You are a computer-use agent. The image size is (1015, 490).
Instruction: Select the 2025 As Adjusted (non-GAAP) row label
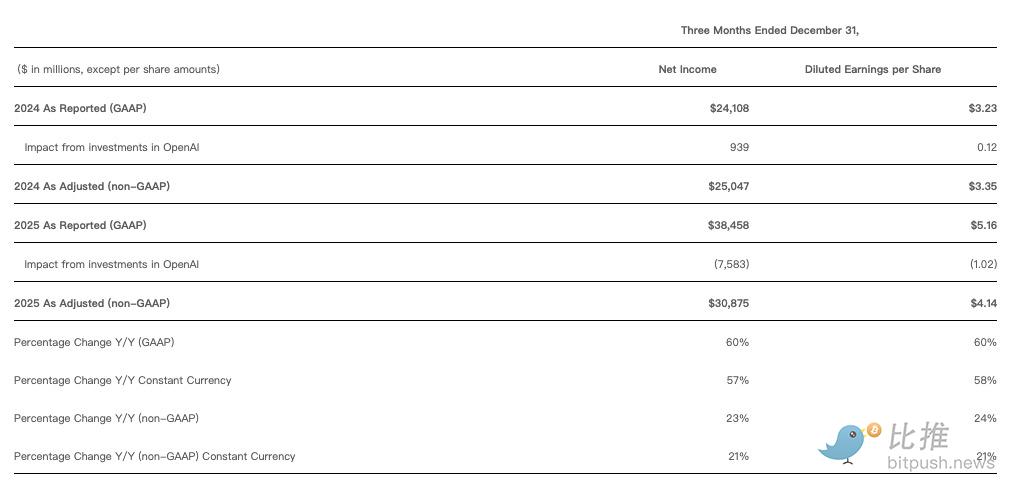(x=92, y=303)
